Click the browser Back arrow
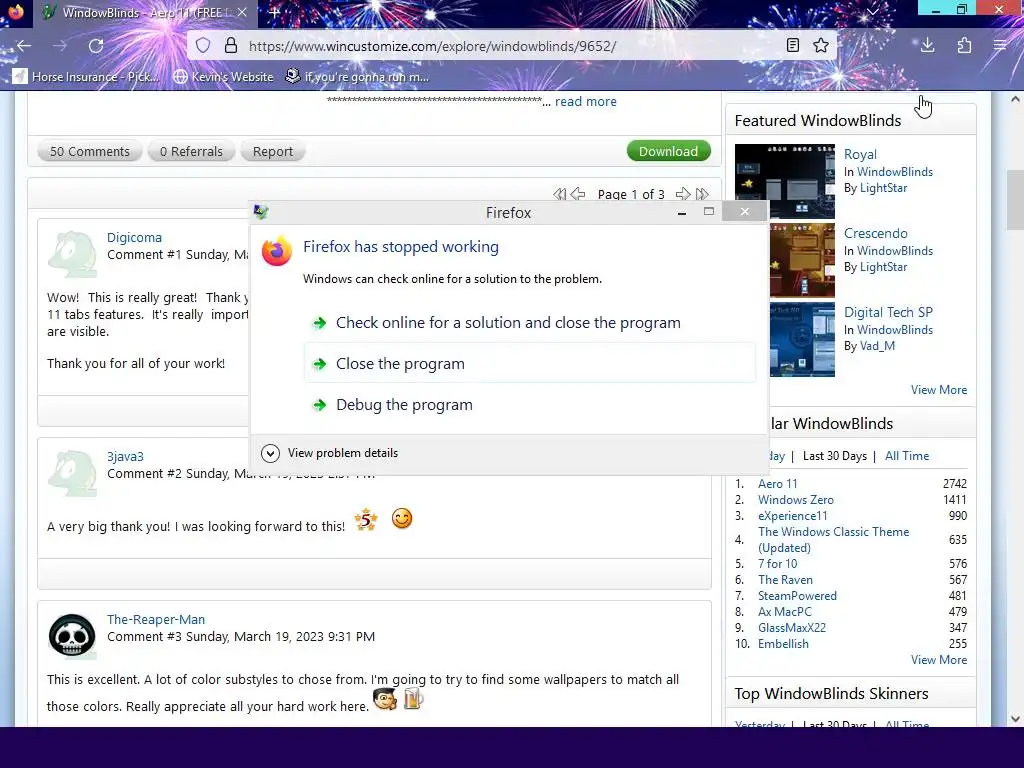The height and width of the screenshot is (768, 1024). pyautogui.click(x=24, y=46)
